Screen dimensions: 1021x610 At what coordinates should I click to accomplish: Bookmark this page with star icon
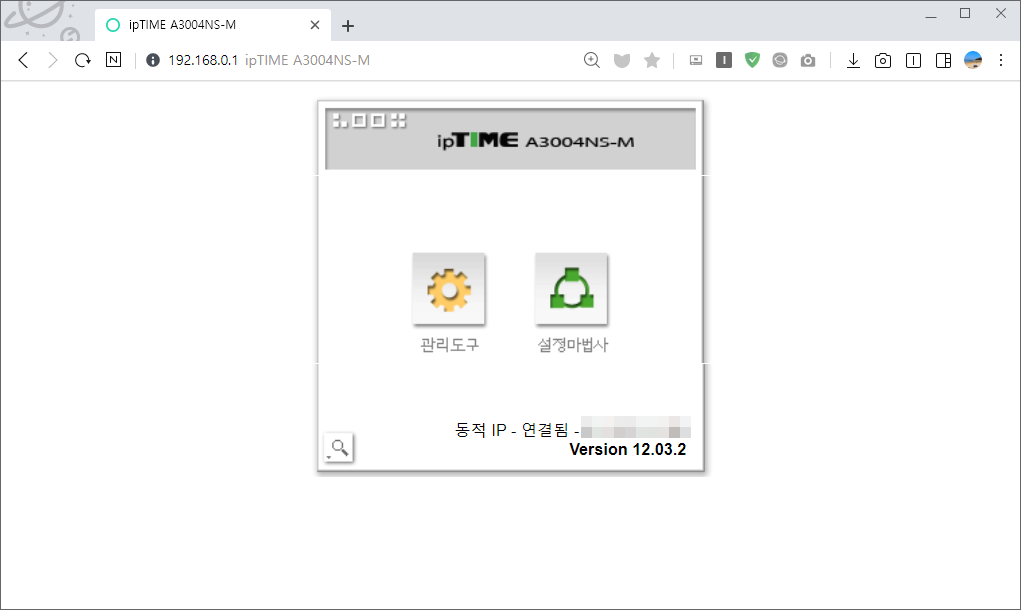pos(652,61)
